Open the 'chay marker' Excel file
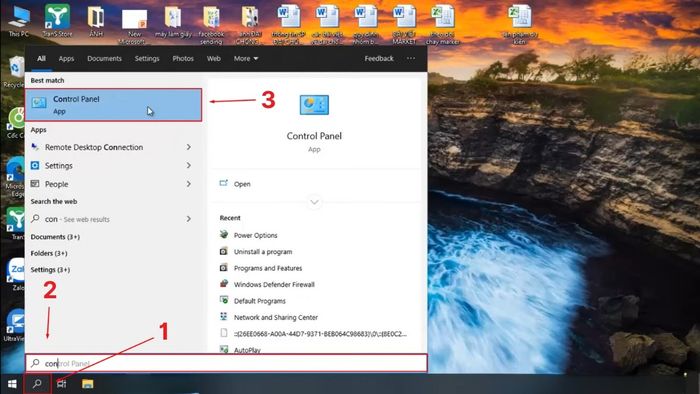The image size is (700, 394). point(442,25)
